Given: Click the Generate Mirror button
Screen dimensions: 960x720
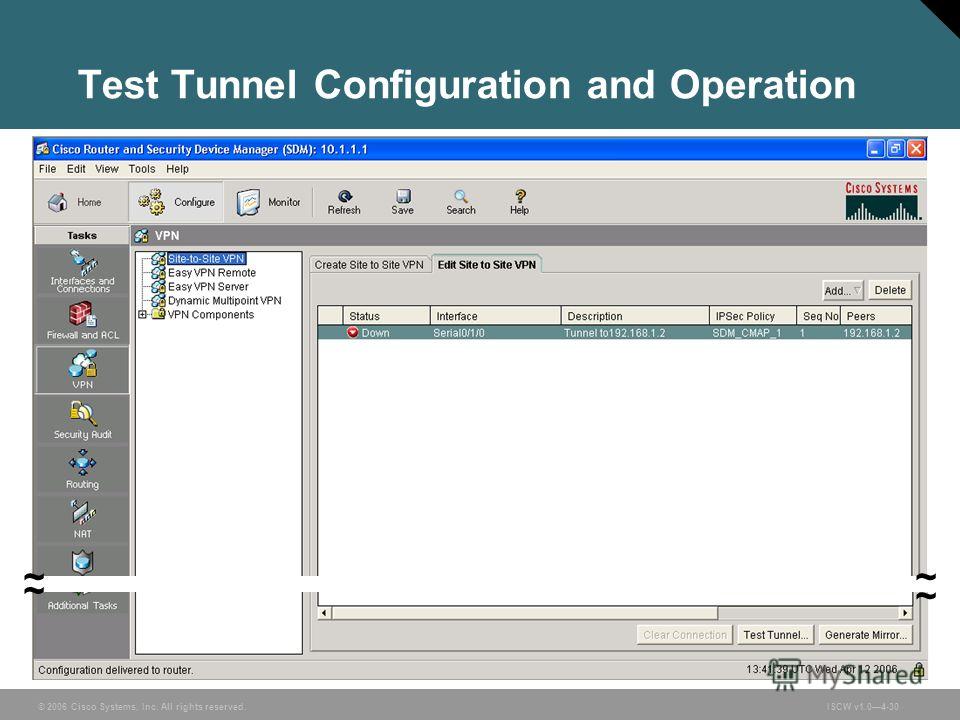Looking at the screenshot, I should tap(866, 635).
